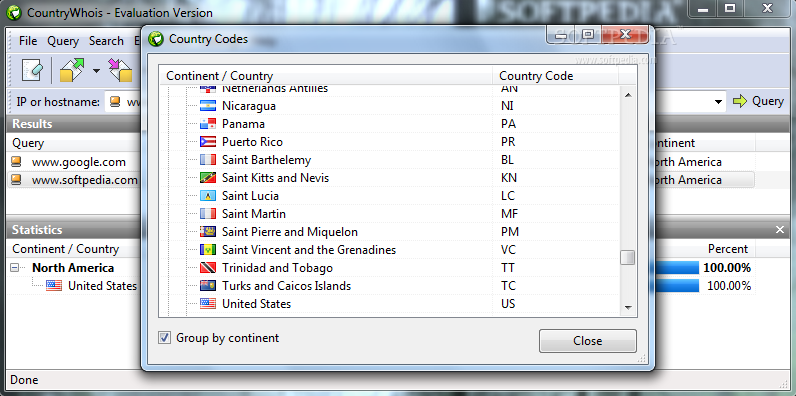This screenshot has width=796, height=396.
Task: Click the export folder icon with green arrow
Action: tap(72, 70)
